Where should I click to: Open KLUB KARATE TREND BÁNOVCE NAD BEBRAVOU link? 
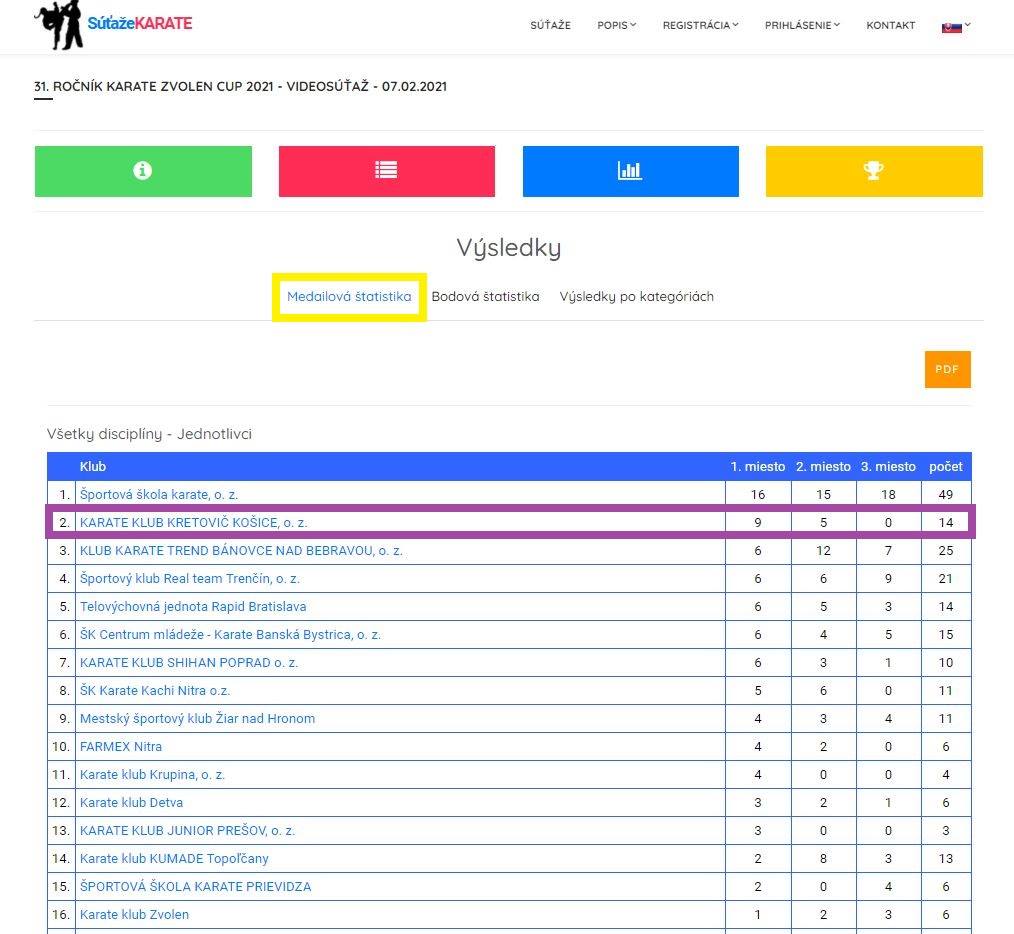pos(241,550)
